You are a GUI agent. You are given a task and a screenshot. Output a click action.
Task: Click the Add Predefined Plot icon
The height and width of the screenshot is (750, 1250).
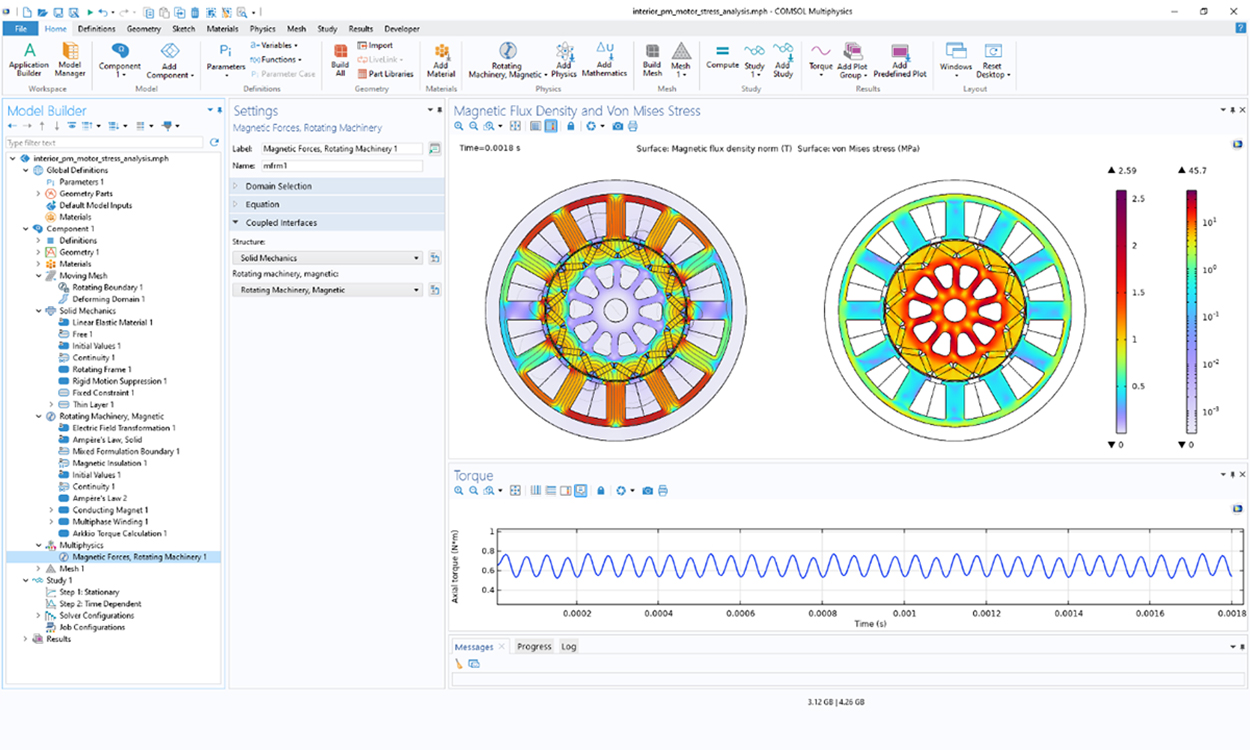[x=898, y=58]
